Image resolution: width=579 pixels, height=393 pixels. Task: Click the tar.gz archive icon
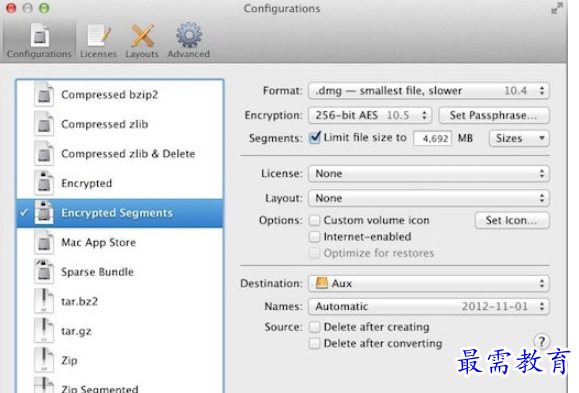point(44,331)
